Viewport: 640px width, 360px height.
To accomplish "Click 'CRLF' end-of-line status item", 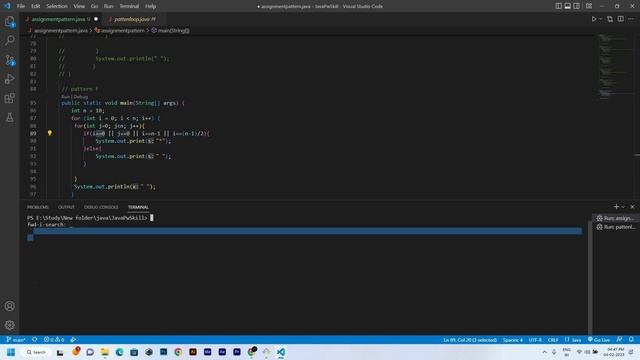I will 553,340.
